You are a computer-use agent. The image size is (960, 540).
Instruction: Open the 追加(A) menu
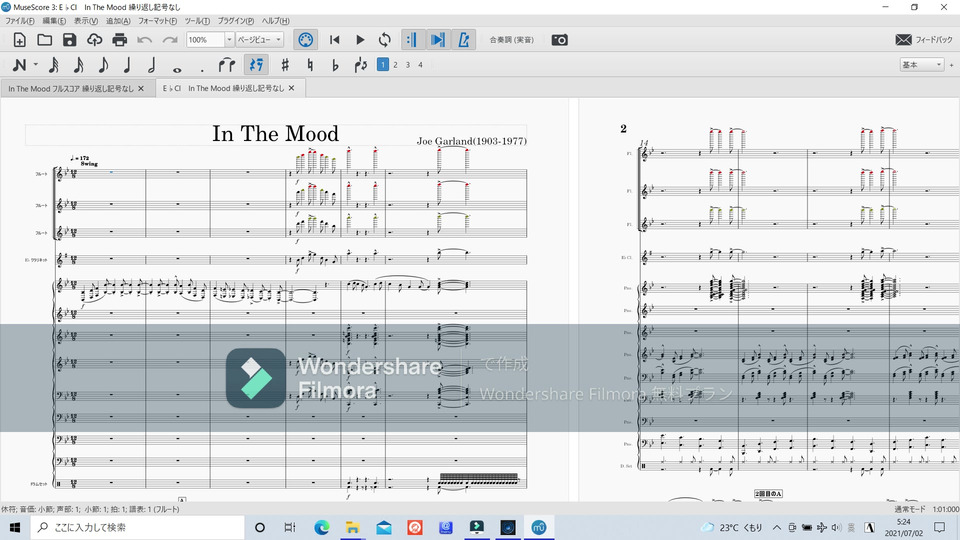118,21
